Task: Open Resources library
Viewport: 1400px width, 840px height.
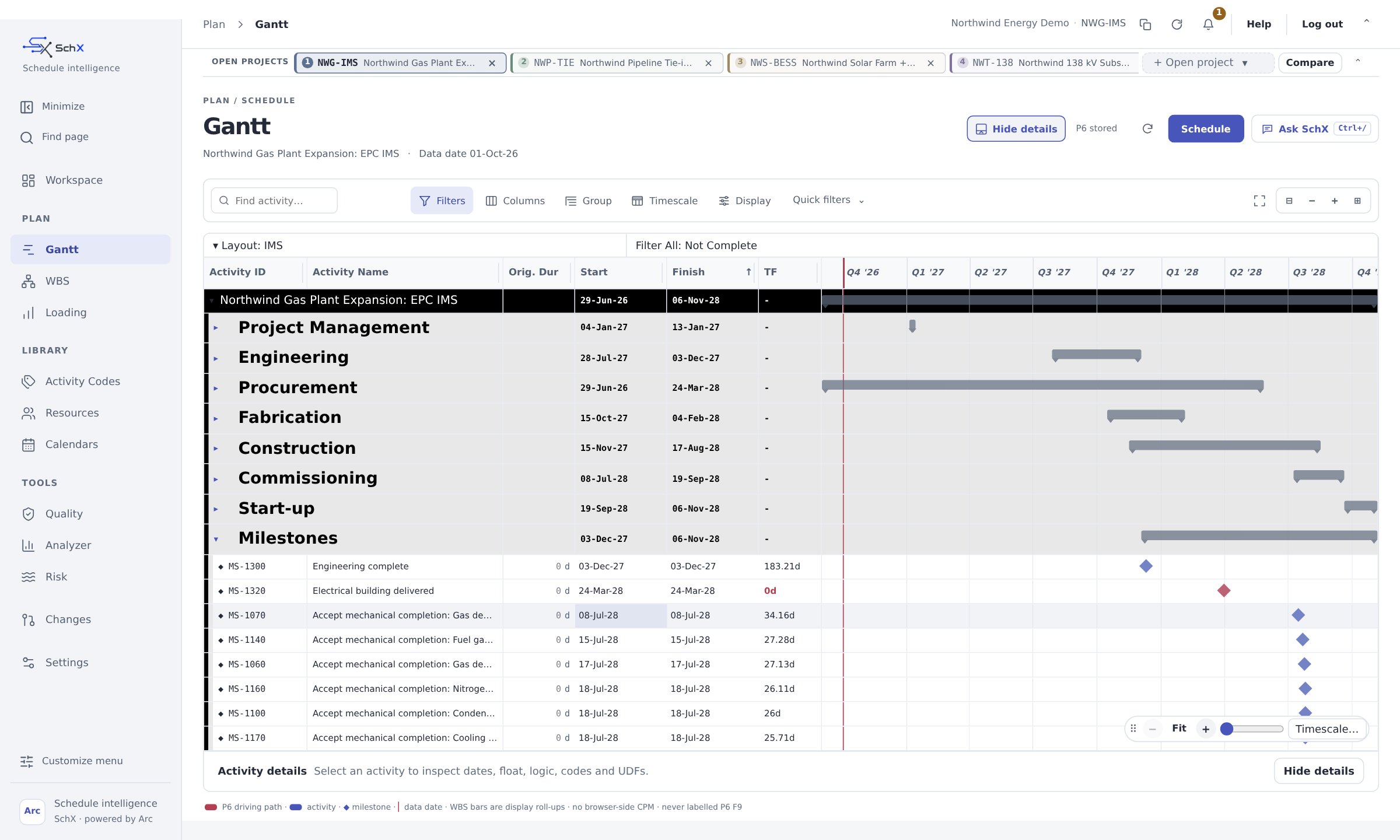Action: pos(90,413)
